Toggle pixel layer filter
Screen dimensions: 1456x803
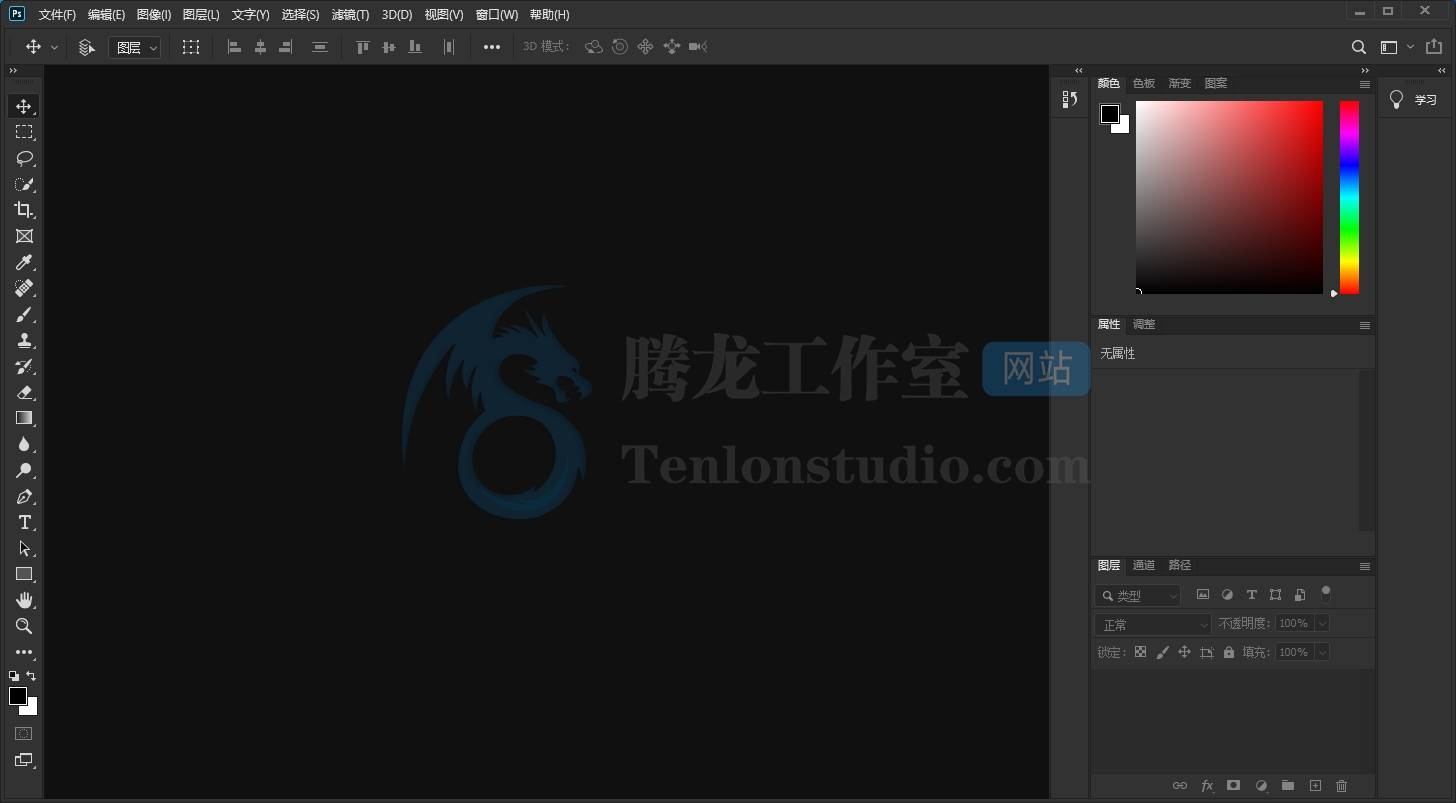pos(1203,595)
